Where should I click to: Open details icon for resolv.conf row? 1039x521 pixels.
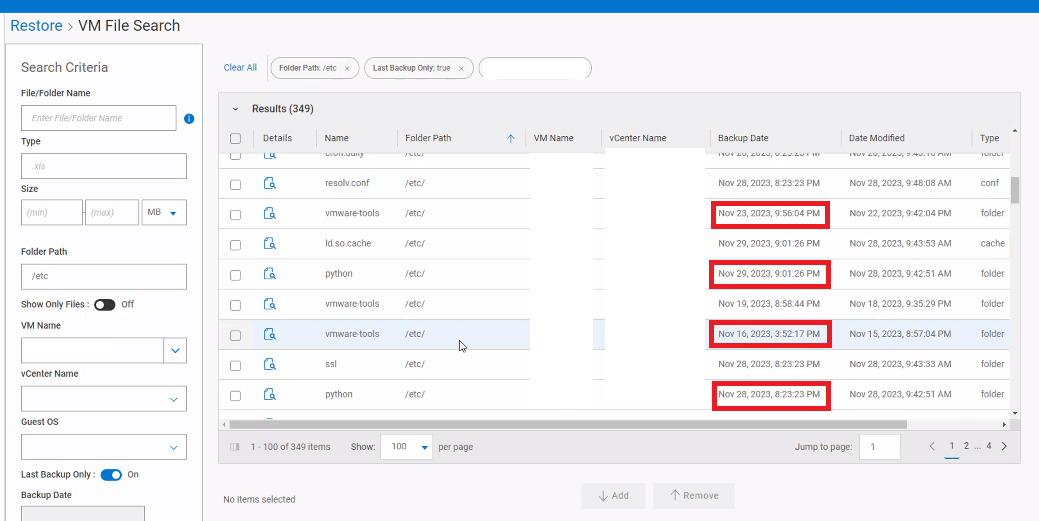tap(269, 184)
